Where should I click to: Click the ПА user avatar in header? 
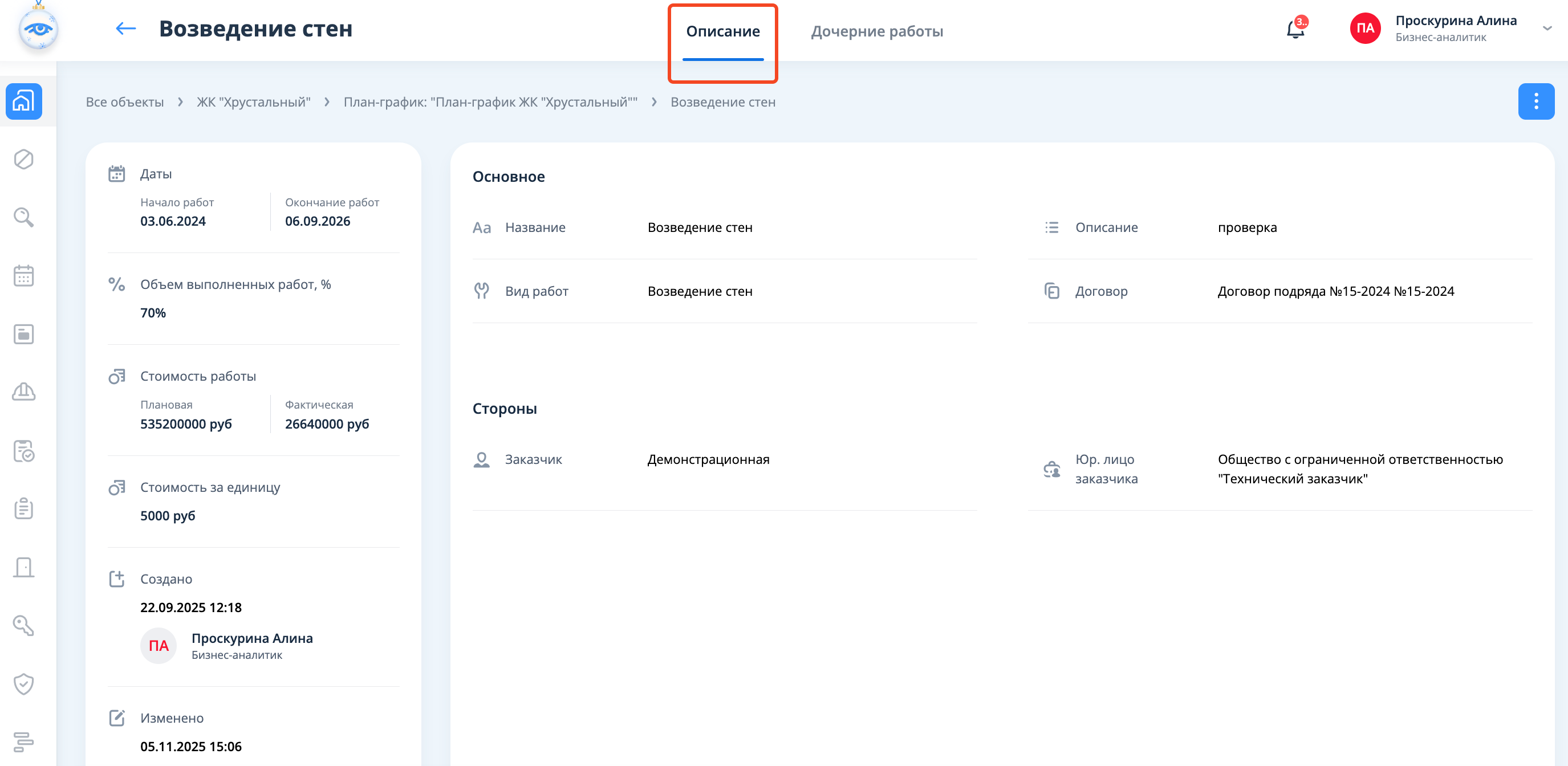pyautogui.click(x=1364, y=28)
